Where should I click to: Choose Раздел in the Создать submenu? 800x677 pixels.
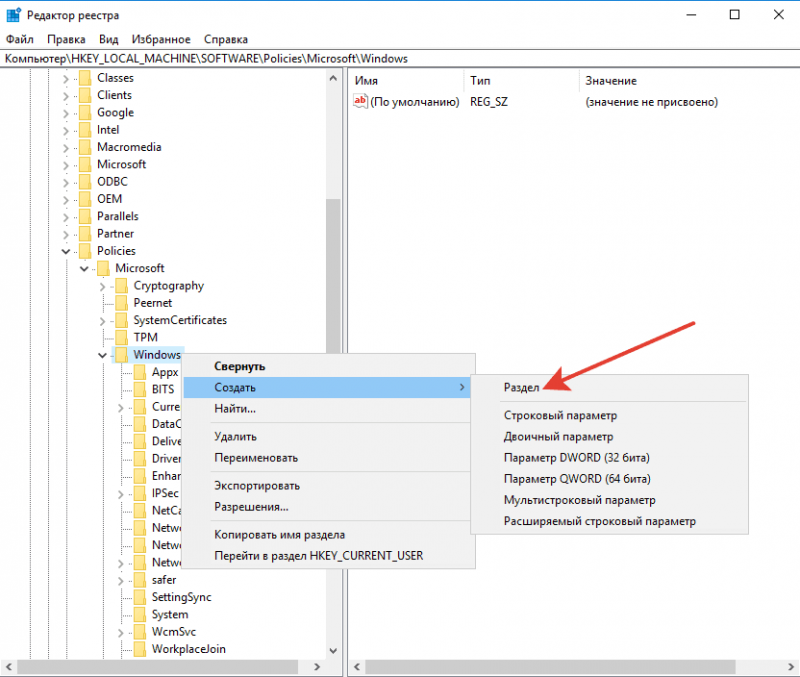[609, 388]
